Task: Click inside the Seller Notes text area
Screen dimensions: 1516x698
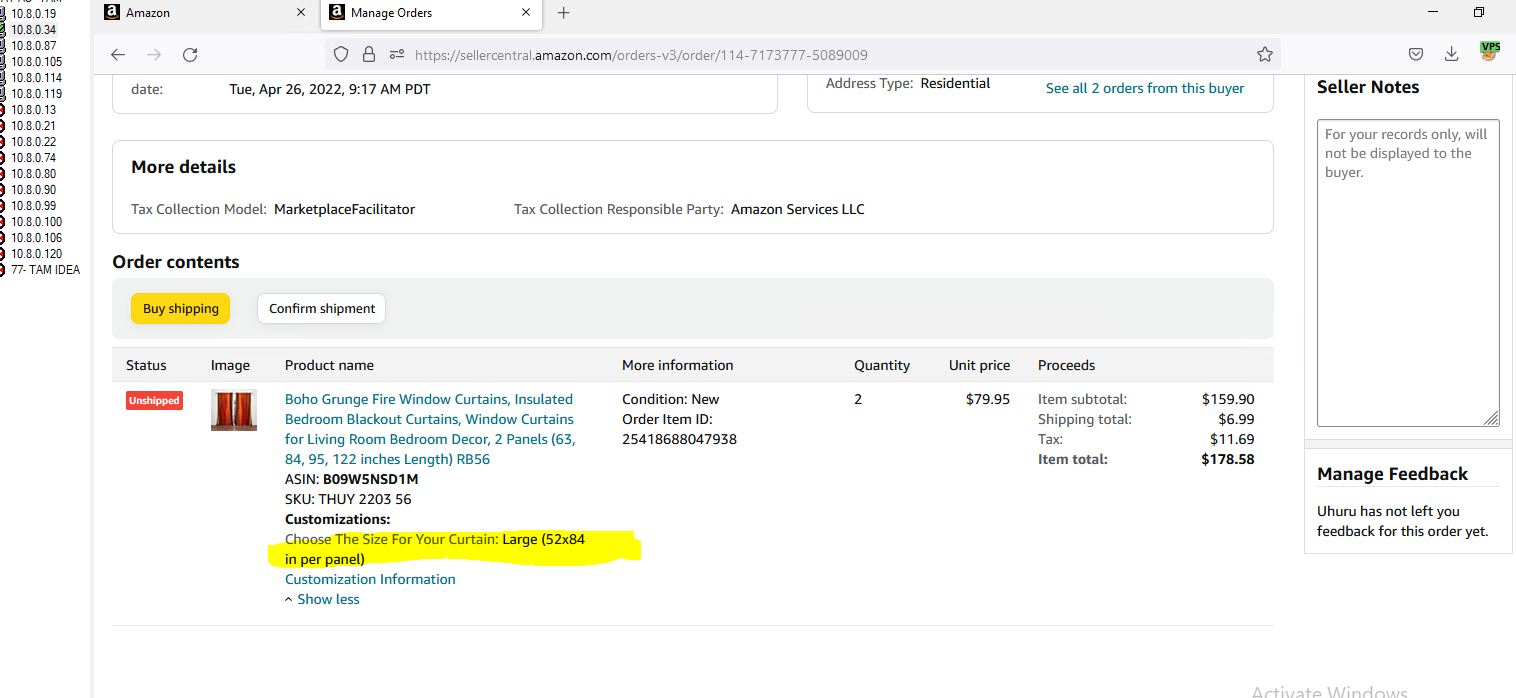Action: (x=1408, y=273)
